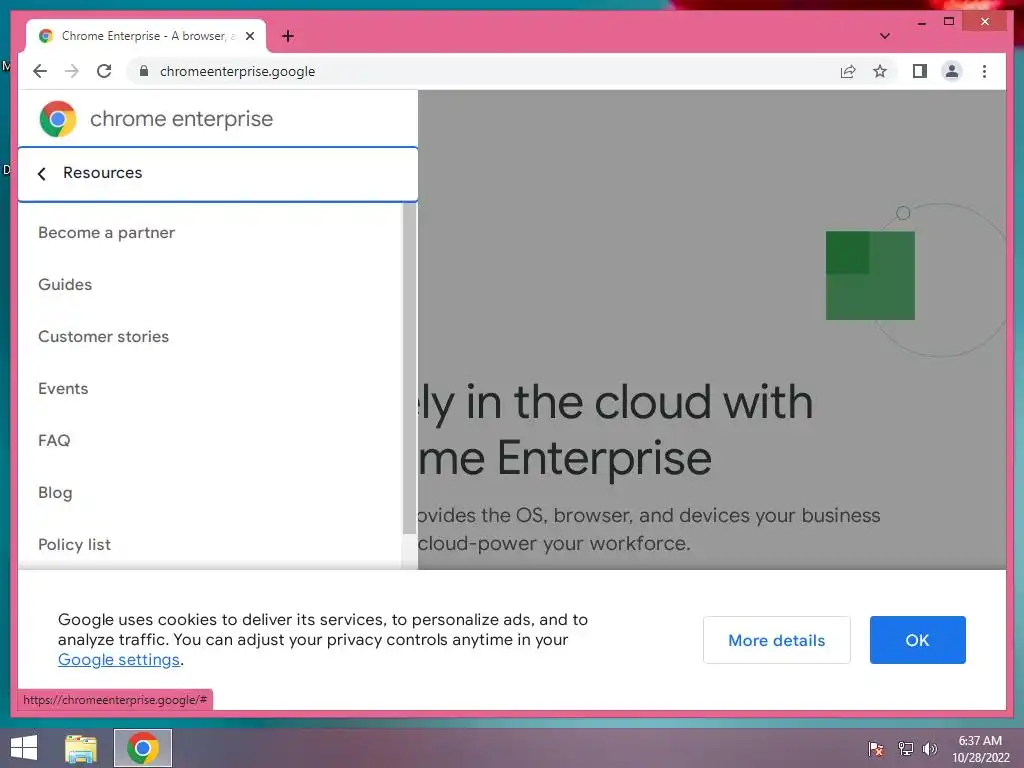
Task: Open File Explorer from the taskbar
Action: pyautogui.click(x=81, y=748)
